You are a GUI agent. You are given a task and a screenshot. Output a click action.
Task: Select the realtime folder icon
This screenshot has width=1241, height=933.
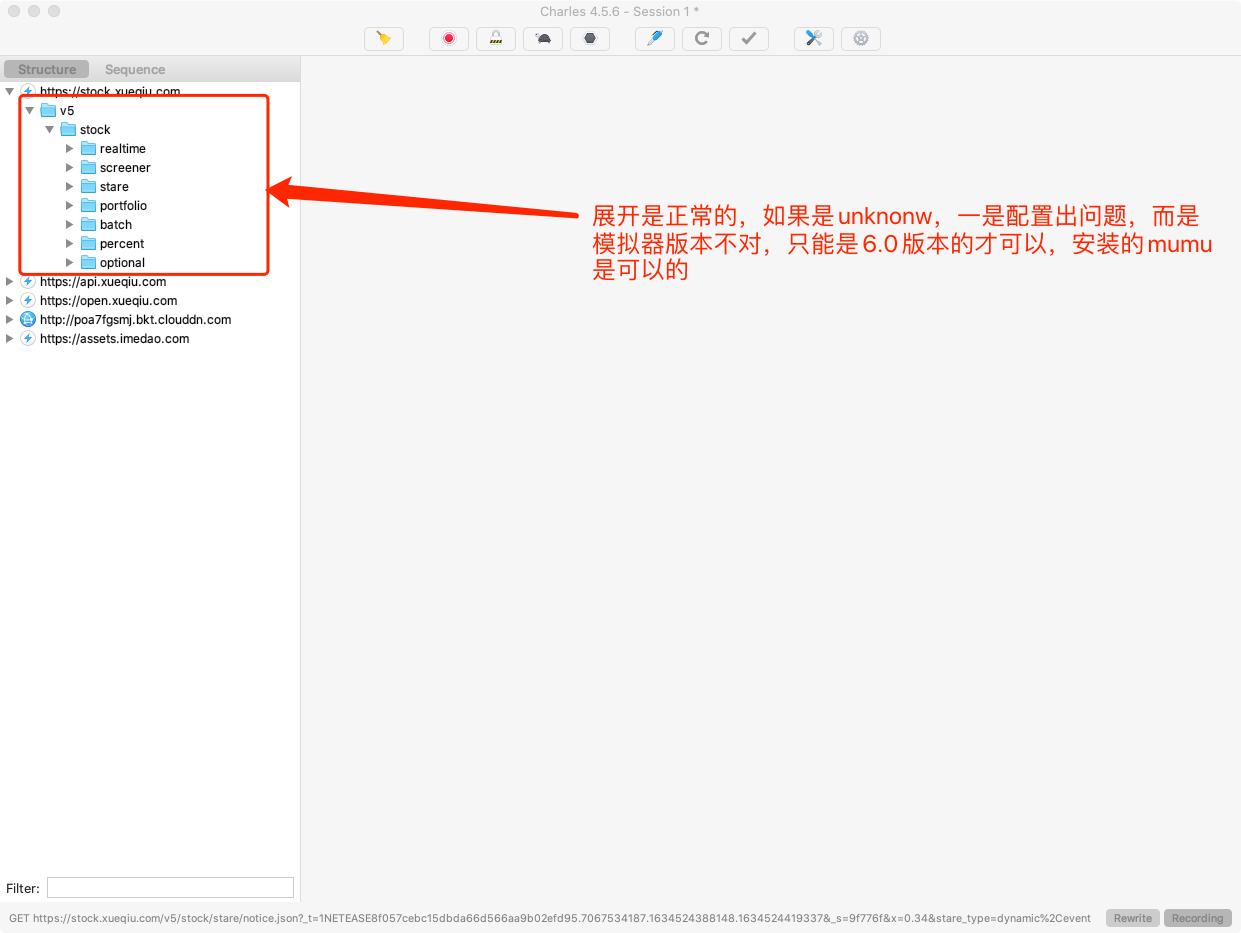[88, 148]
